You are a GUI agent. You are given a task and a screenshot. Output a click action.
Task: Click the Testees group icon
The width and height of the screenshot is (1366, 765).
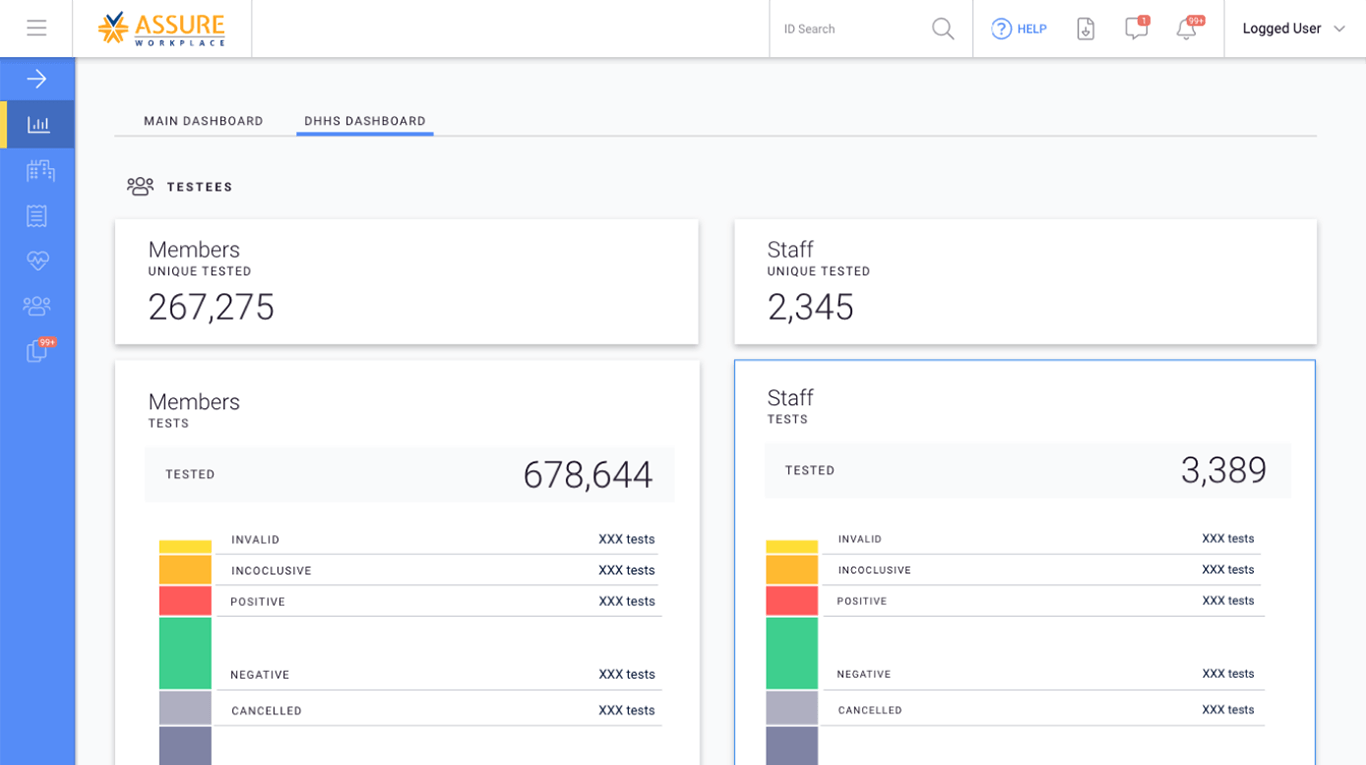(x=140, y=186)
